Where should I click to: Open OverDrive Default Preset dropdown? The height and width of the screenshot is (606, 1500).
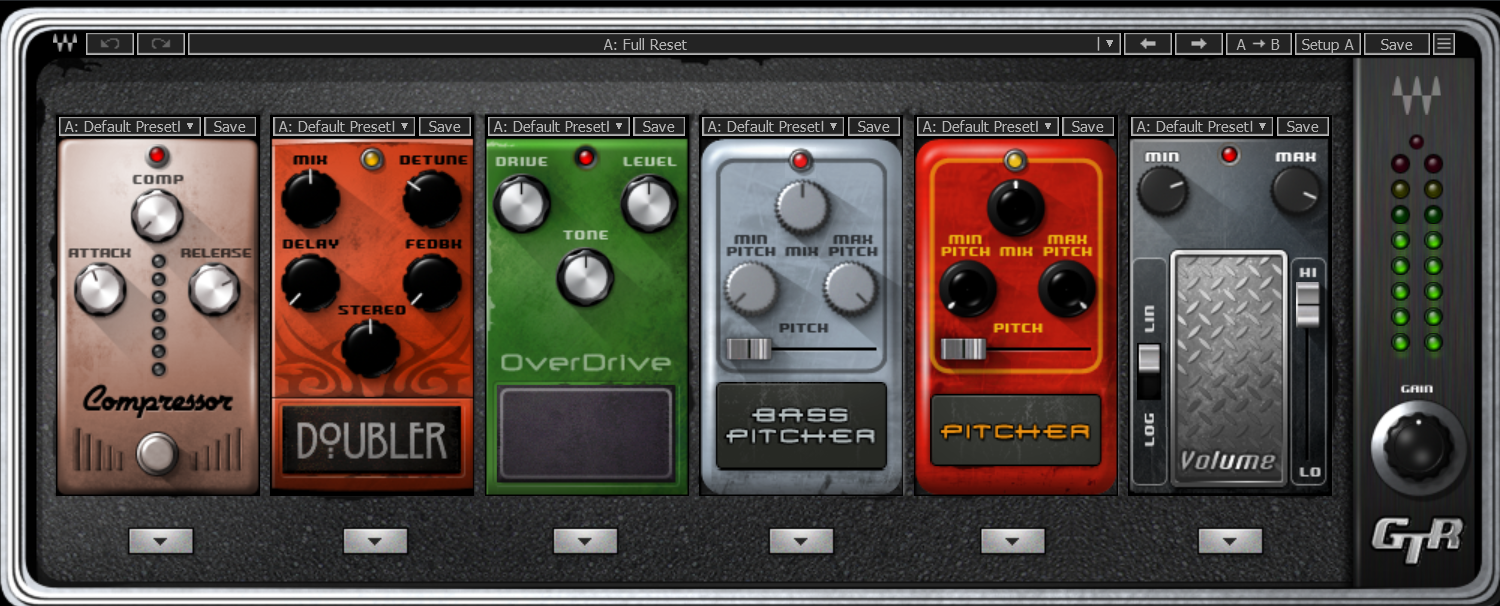[x=559, y=126]
